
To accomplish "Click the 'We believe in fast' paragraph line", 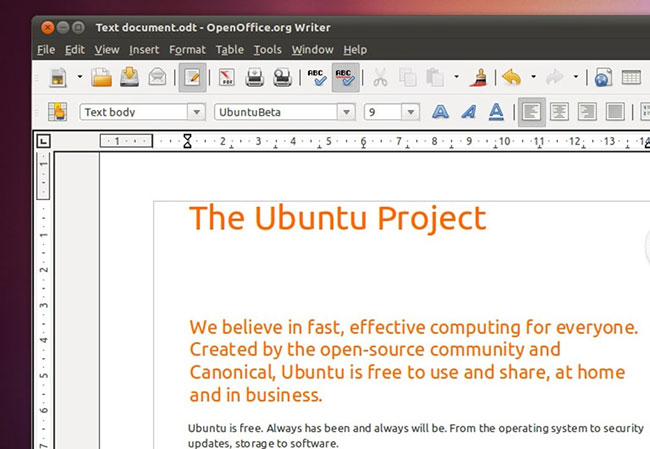I will tap(413, 327).
